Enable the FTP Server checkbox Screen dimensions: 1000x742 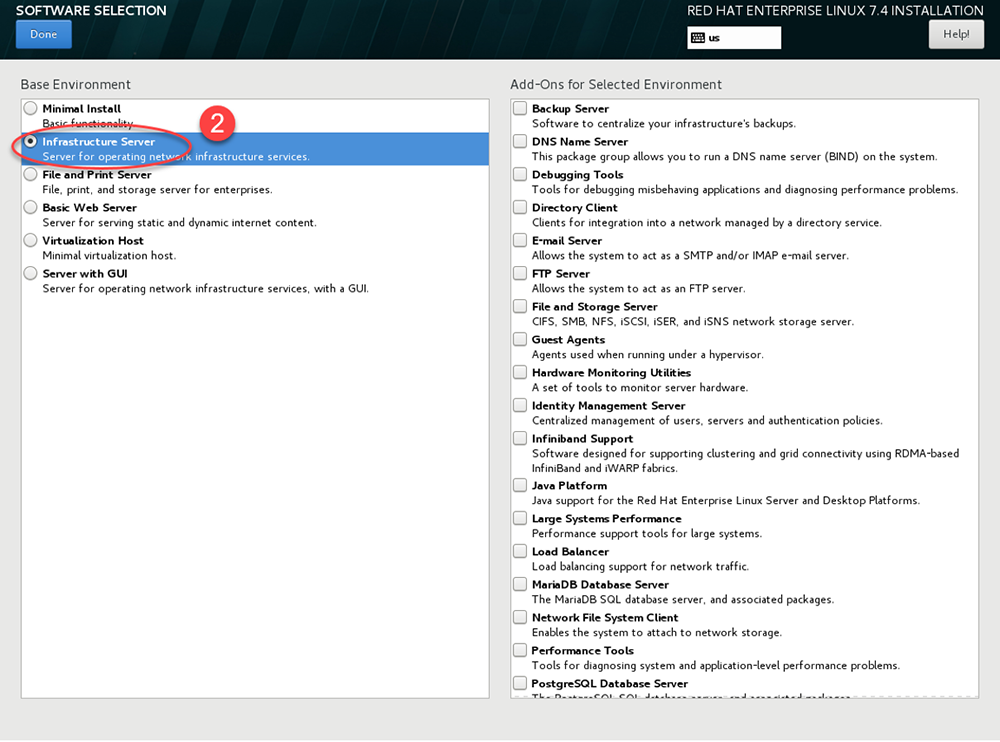tap(520, 273)
